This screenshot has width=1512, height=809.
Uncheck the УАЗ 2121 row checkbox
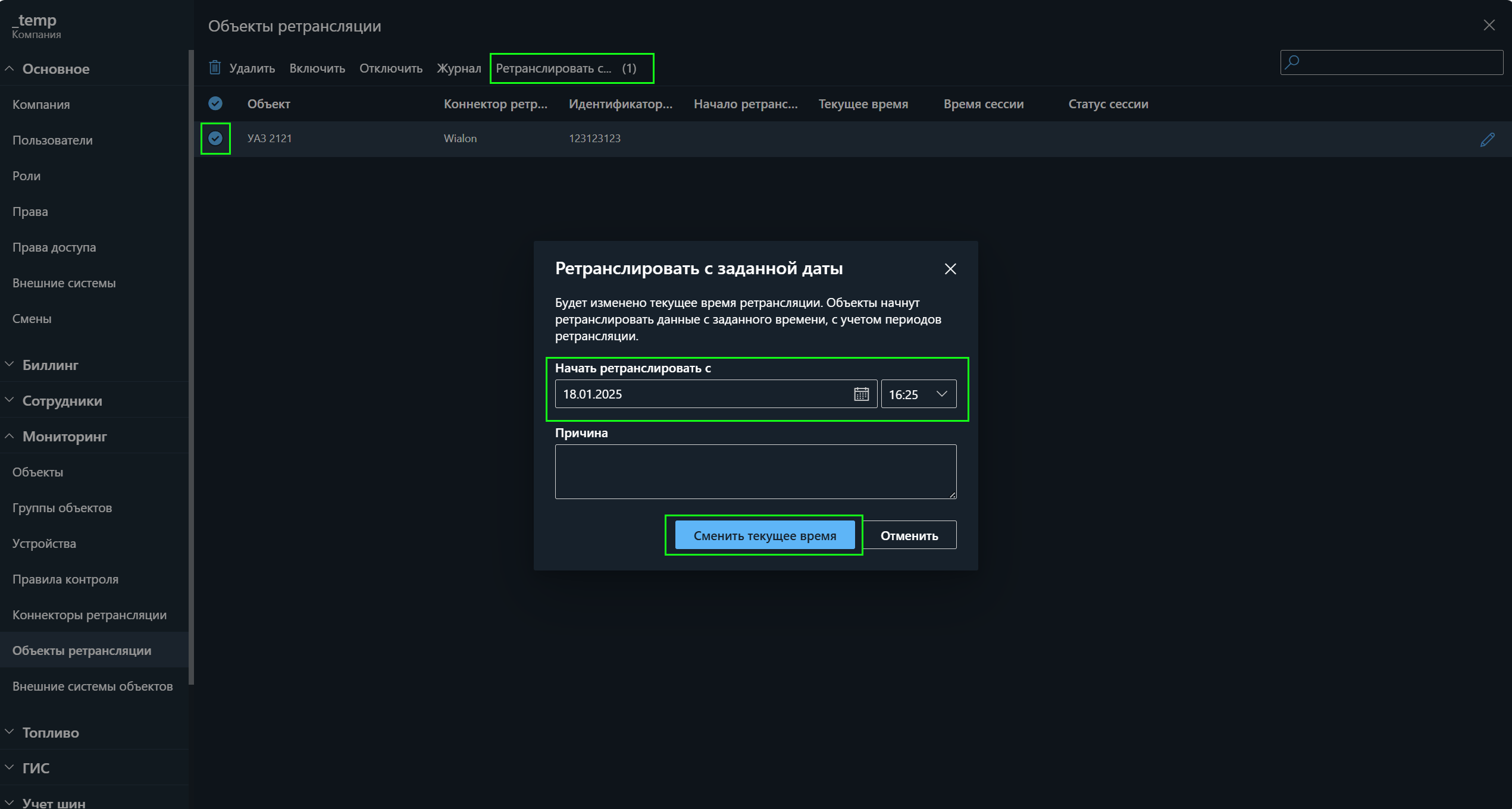click(215, 138)
